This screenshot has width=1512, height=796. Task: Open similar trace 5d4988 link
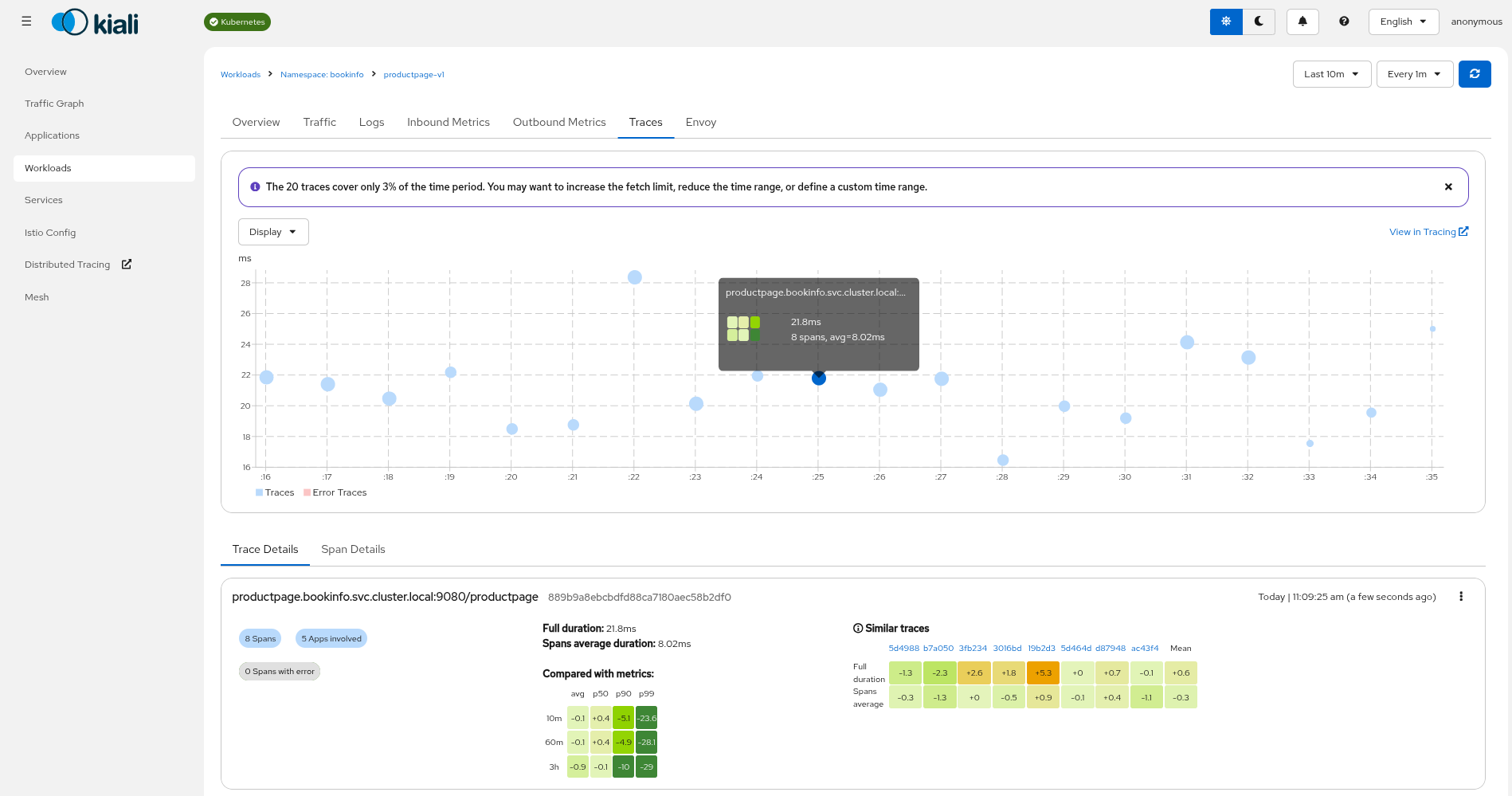[x=903, y=649]
